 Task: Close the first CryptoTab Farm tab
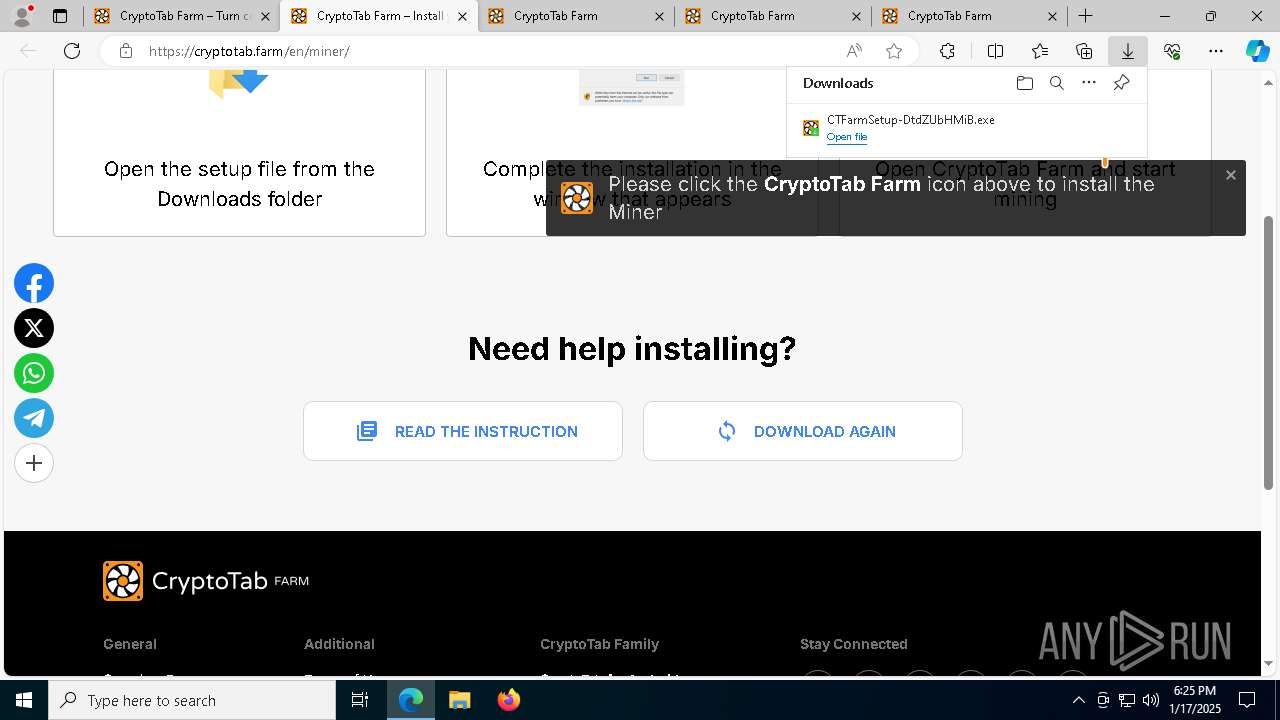265,16
